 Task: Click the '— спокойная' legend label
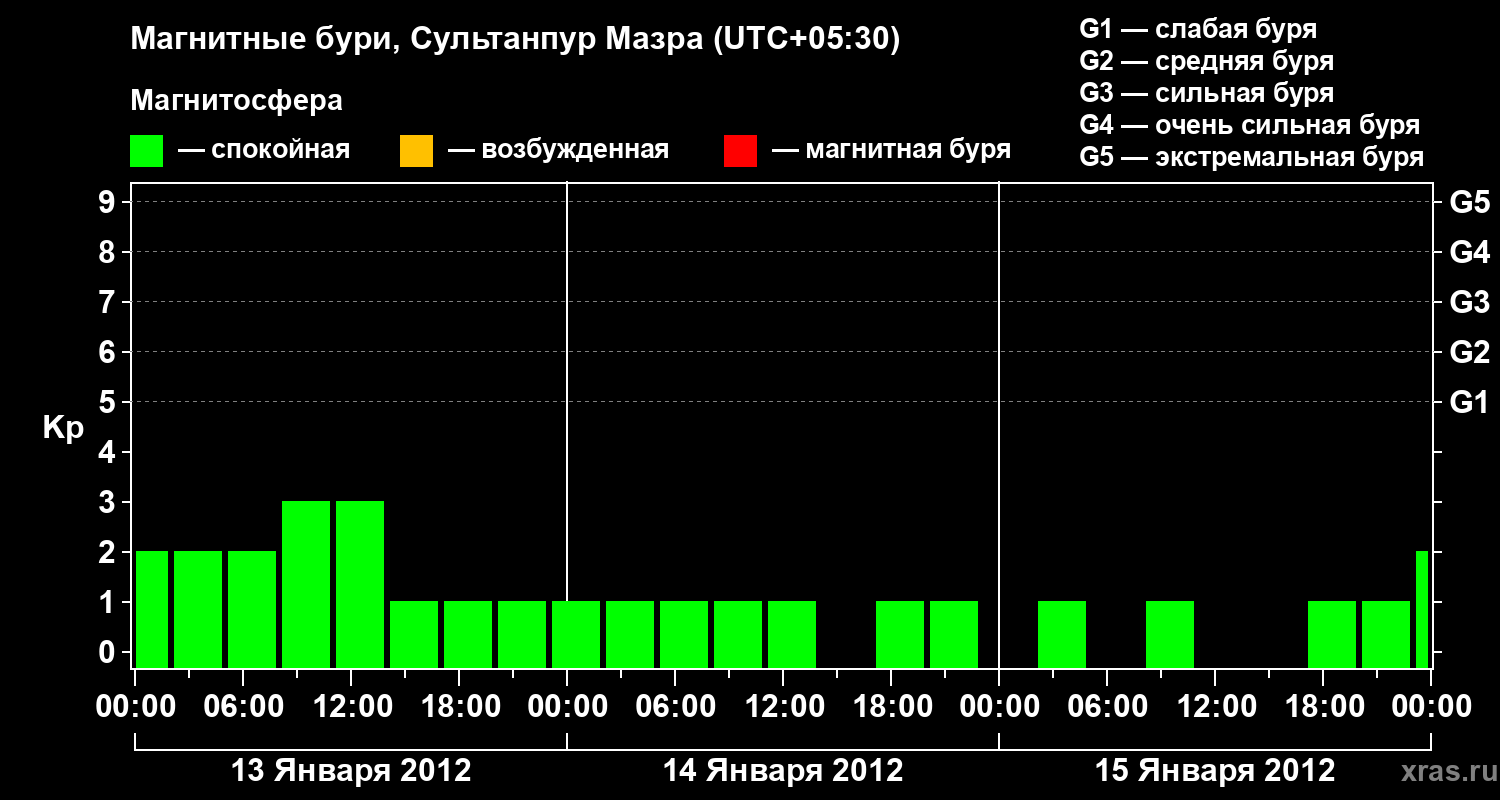tap(264, 151)
